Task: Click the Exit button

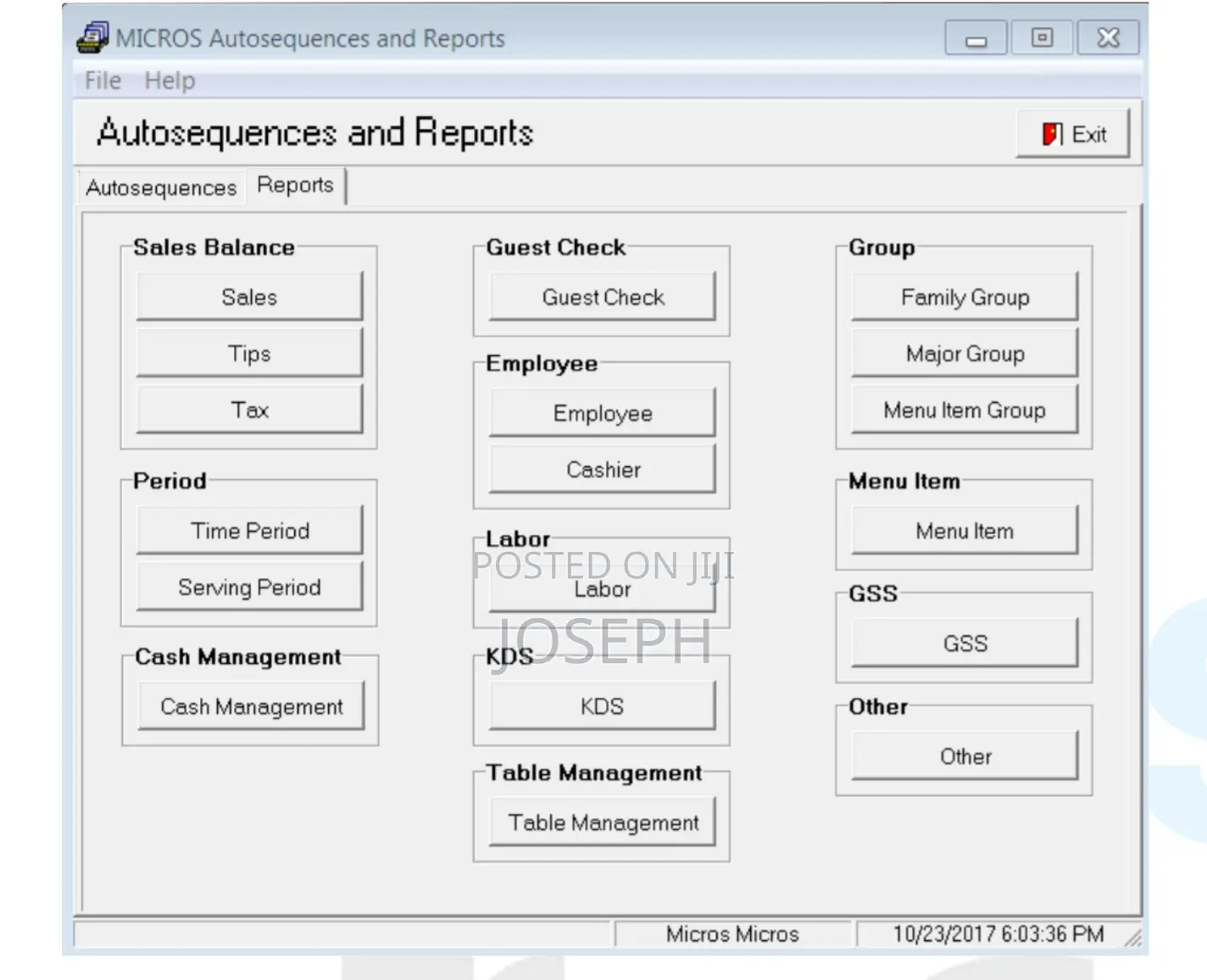Action: point(1073,134)
